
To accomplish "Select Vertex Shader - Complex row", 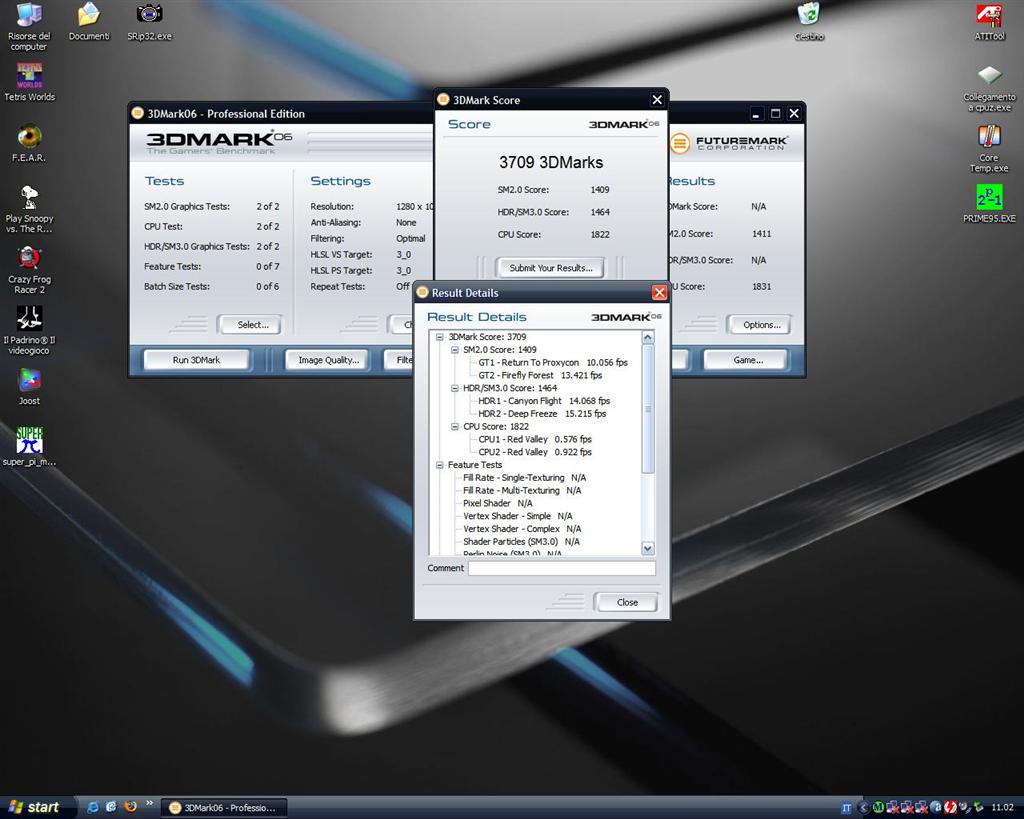I will tap(522, 529).
